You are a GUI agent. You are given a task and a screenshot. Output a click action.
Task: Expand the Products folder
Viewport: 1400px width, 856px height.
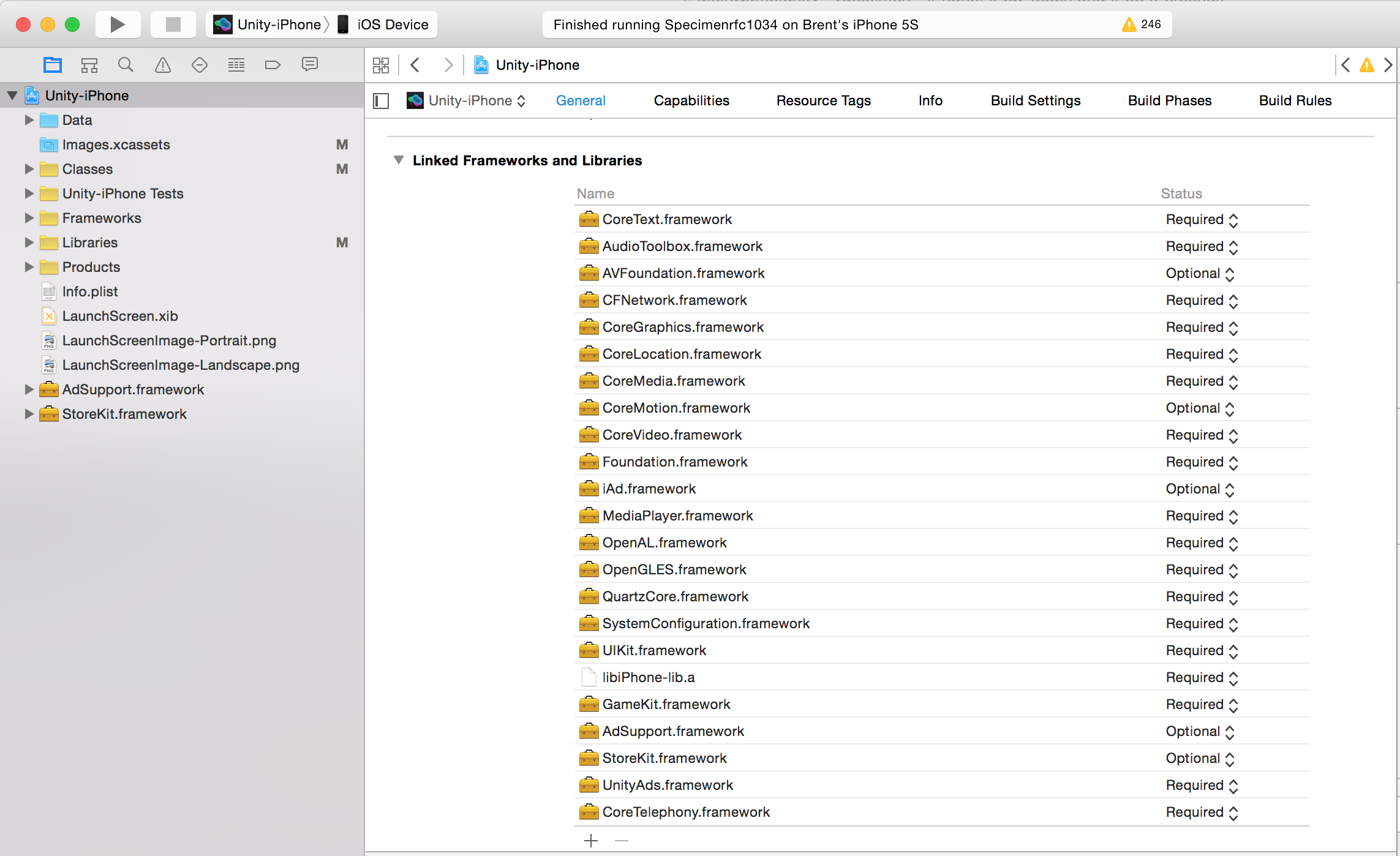(x=29, y=267)
